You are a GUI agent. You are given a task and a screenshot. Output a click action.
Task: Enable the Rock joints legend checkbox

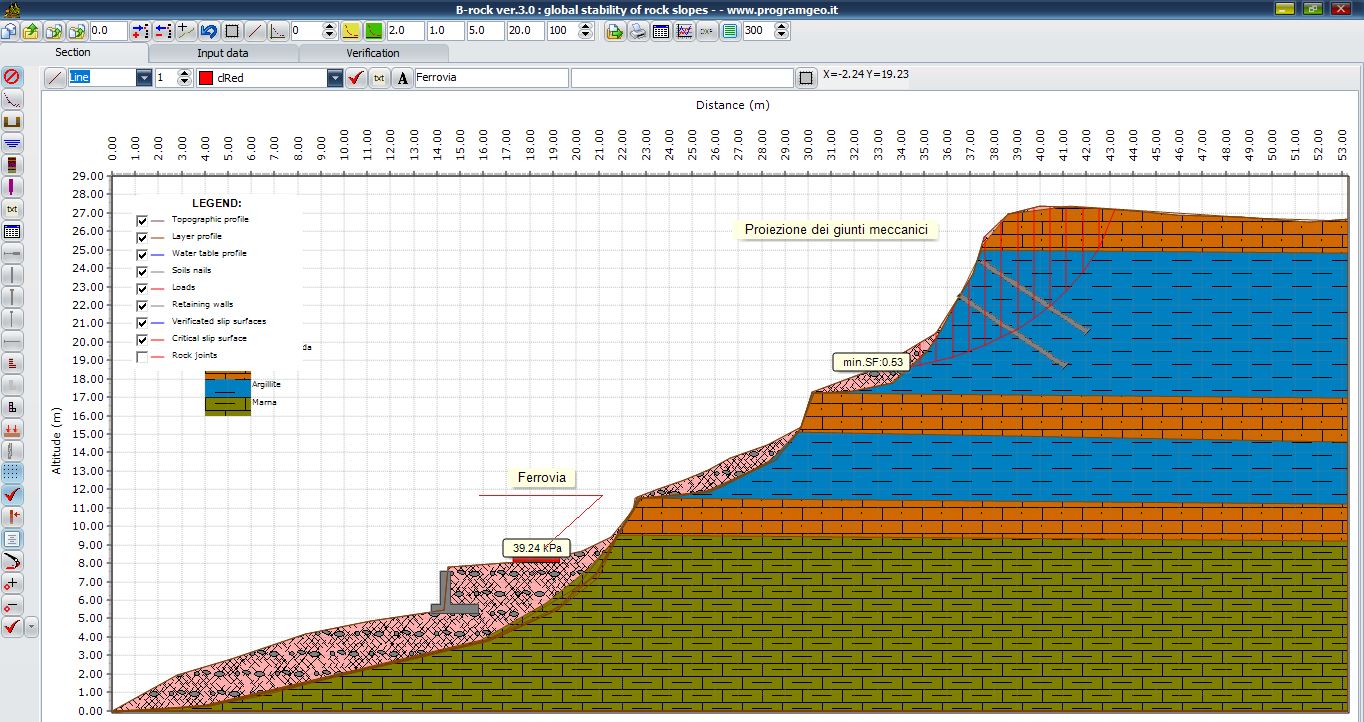pyautogui.click(x=142, y=357)
